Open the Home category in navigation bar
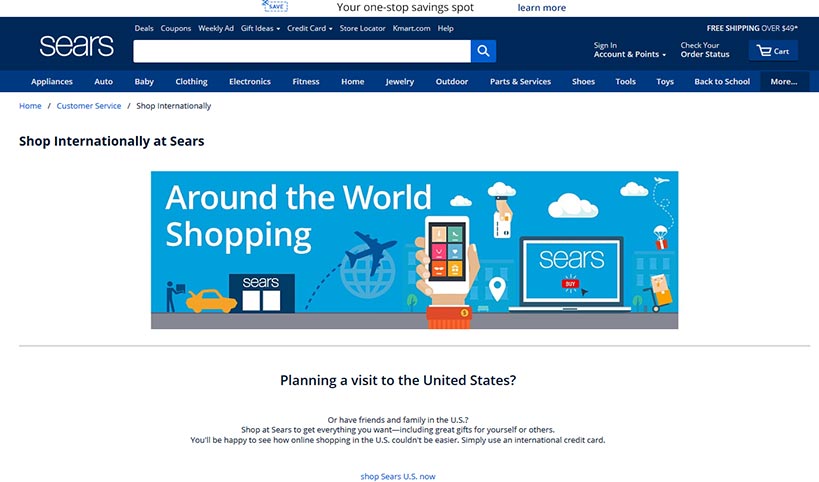Image resolution: width=819 pixels, height=482 pixels. (353, 81)
